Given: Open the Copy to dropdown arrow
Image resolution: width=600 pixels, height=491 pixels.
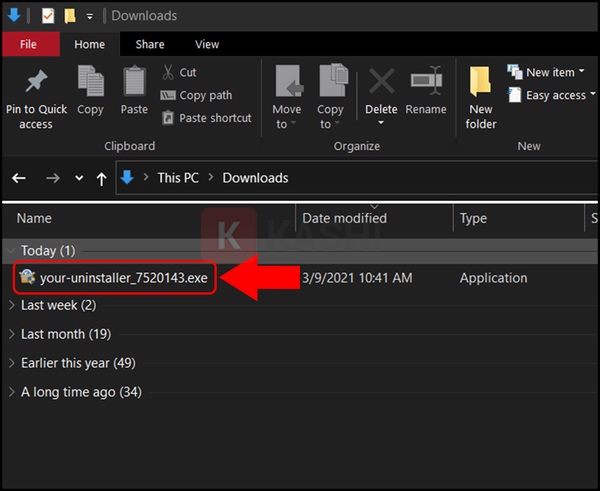Looking at the screenshot, I should click(337, 123).
